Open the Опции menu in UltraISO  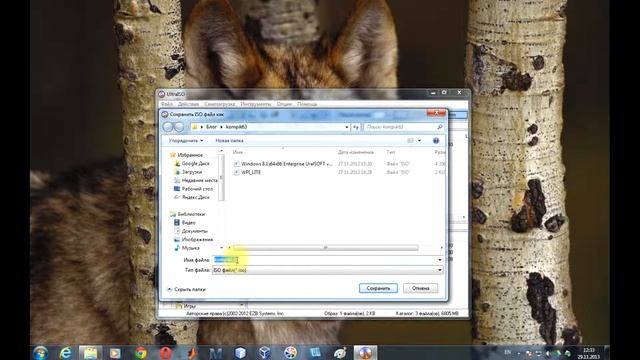click(x=284, y=104)
